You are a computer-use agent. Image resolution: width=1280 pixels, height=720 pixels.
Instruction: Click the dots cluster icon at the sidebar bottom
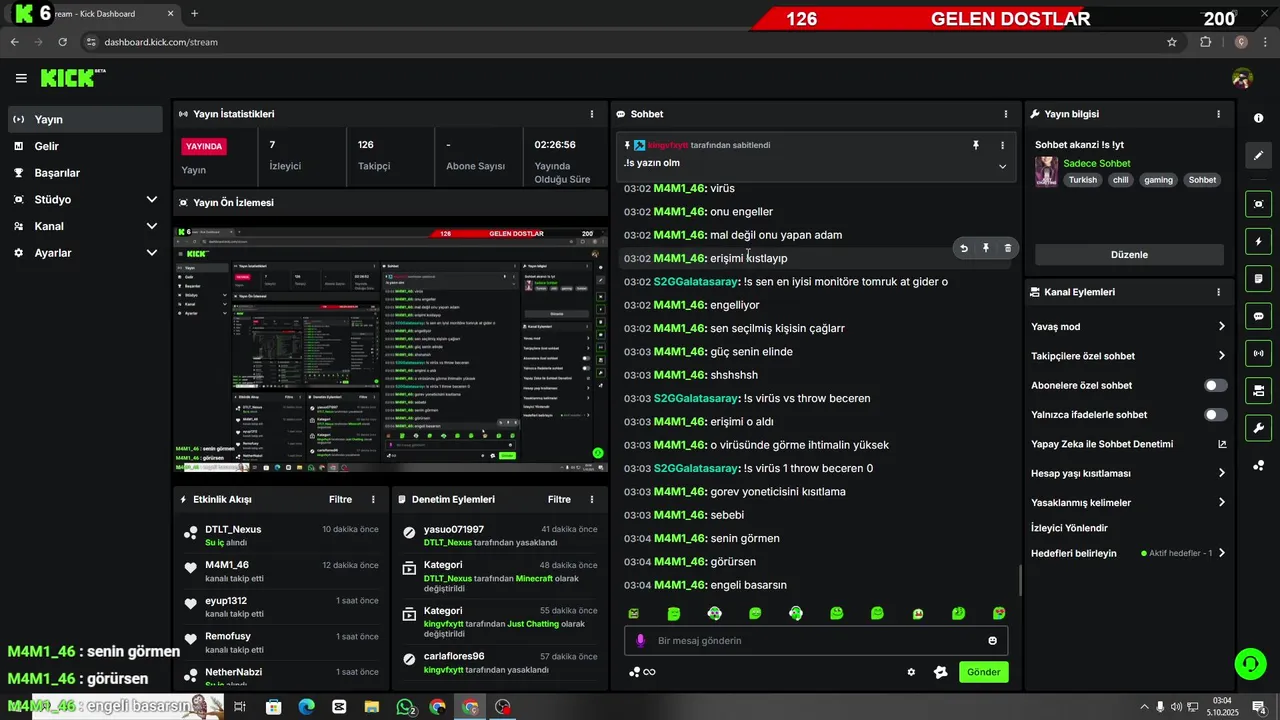[1258, 465]
